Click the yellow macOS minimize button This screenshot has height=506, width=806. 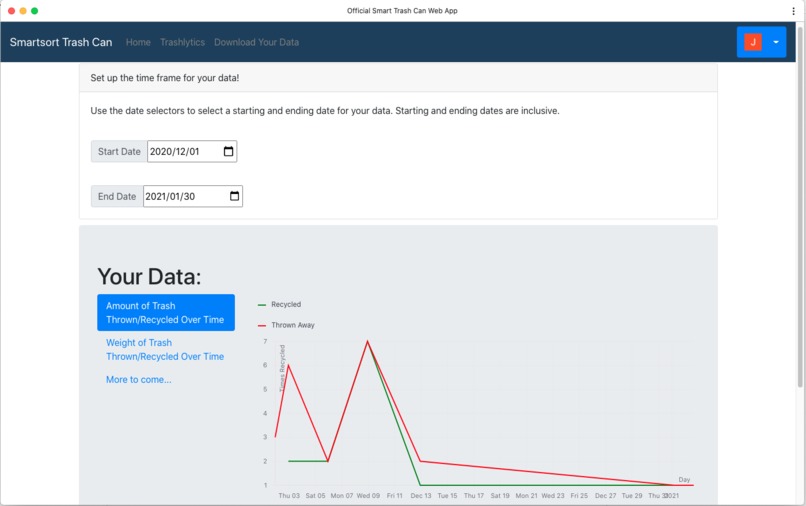23,11
